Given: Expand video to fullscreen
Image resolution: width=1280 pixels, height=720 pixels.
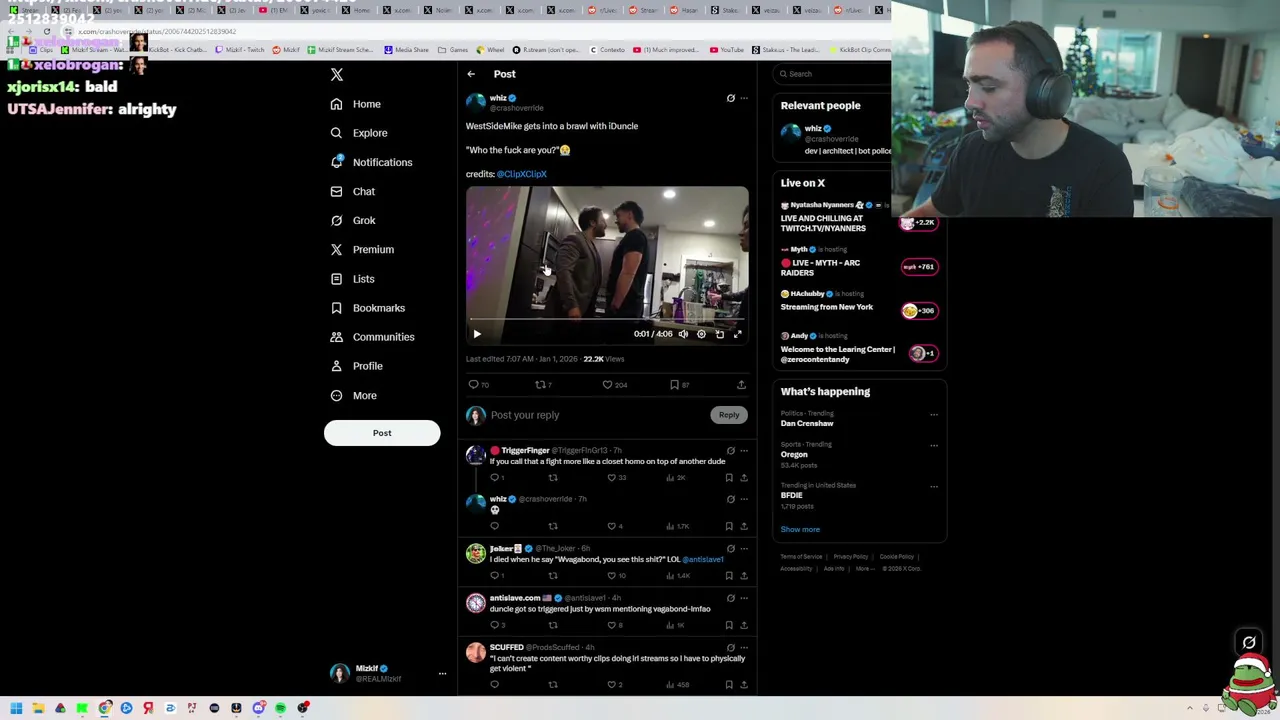Looking at the screenshot, I should click(737, 334).
